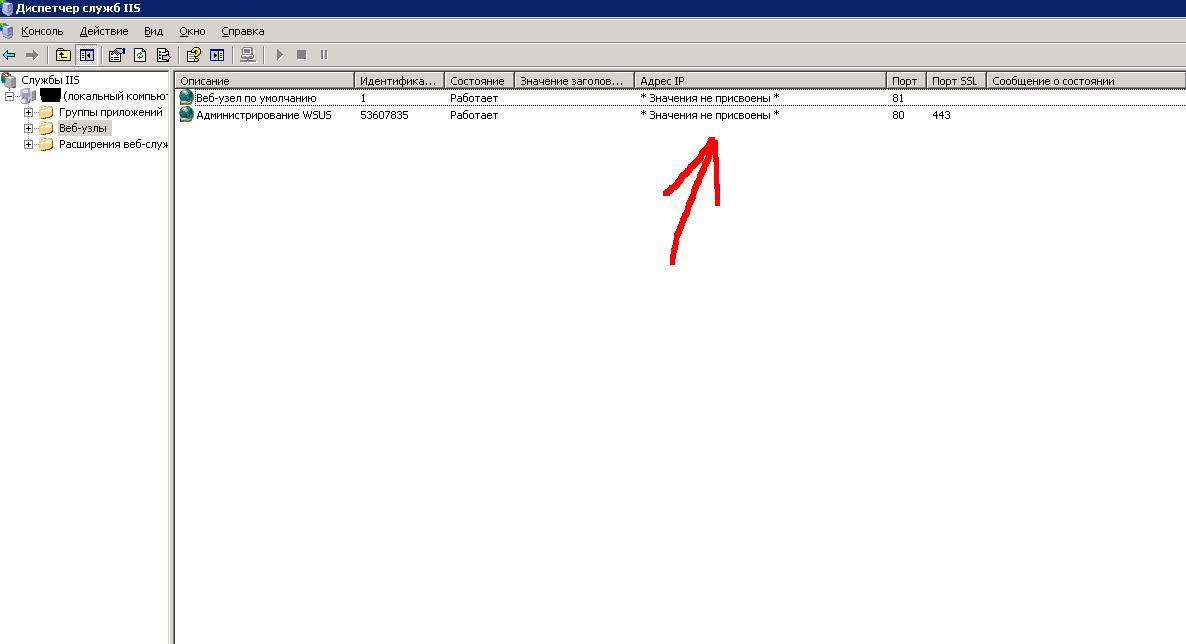Toggle the Show/Hide Action Pane icon
Image resolution: width=1186 pixels, height=644 pixels.
pos(217,54)
